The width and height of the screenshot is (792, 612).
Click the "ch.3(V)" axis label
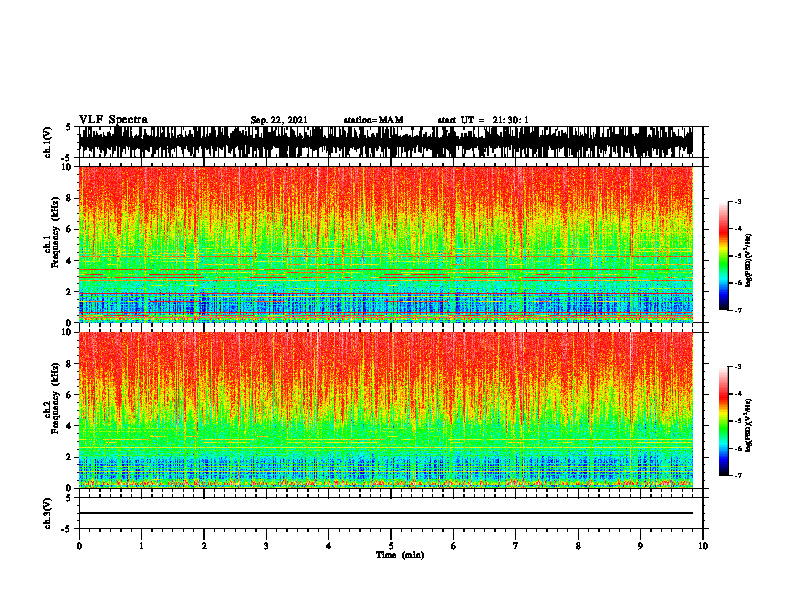click(48, 513)
